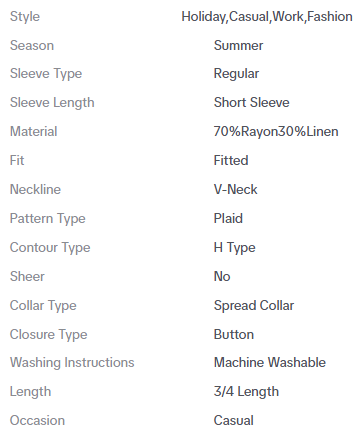Select the V-Neck neckline value
The height and width of the screenshot is (438, 362).
[235, 189]
